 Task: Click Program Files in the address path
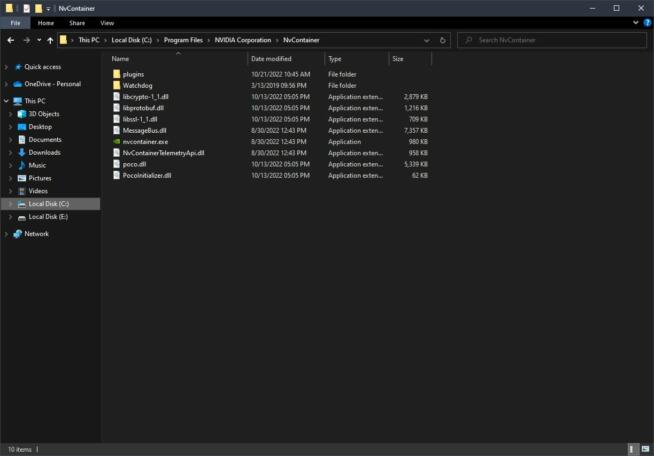(x=183, y=40)
